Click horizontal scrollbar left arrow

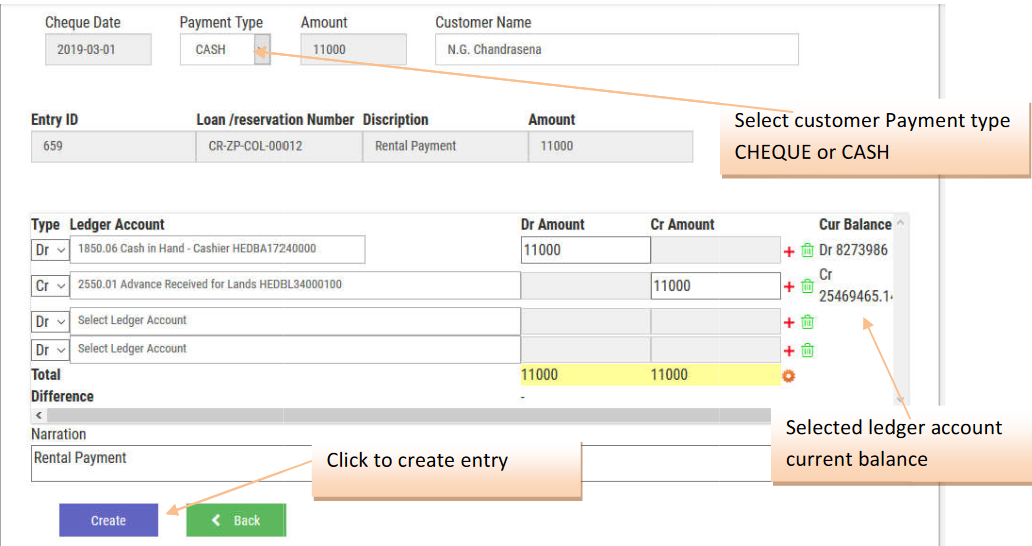(x=39, y=415)
